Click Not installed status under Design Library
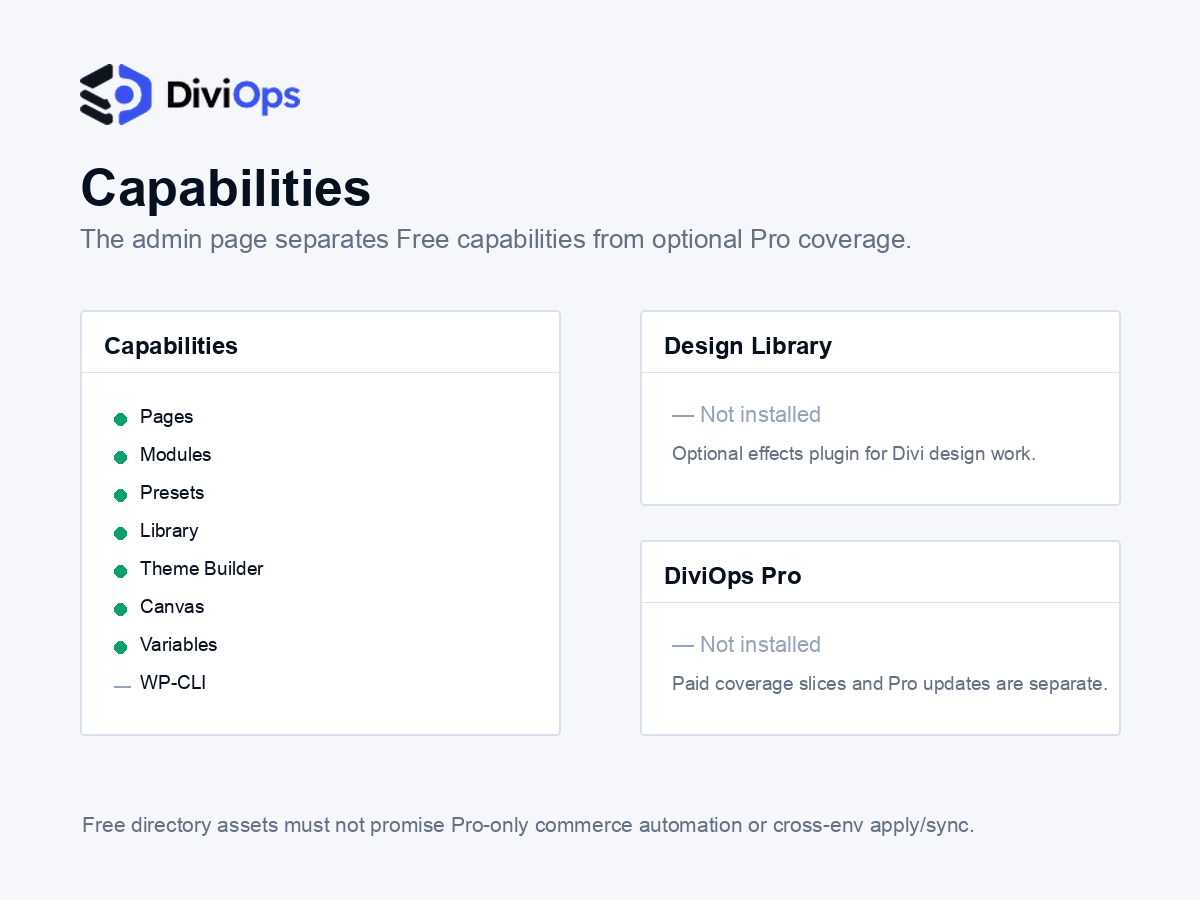 pos(746,414)
